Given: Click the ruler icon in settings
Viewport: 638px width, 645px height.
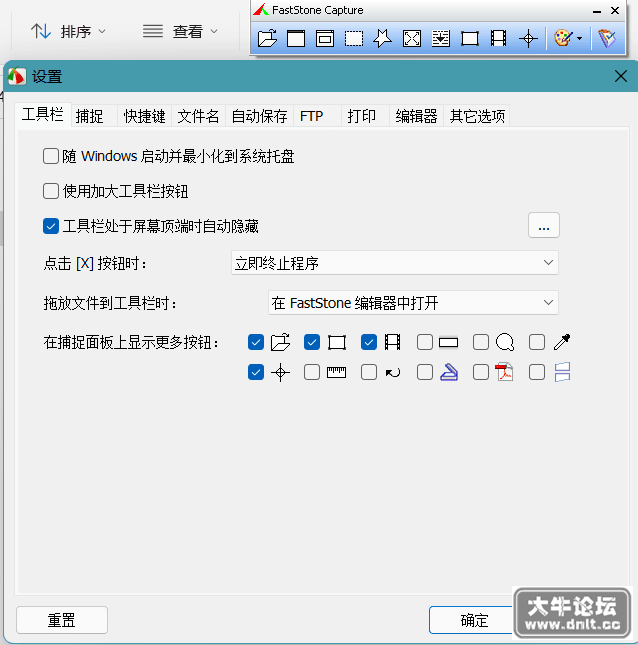Looking at the screenshot, I should click(x=336, y=373).
